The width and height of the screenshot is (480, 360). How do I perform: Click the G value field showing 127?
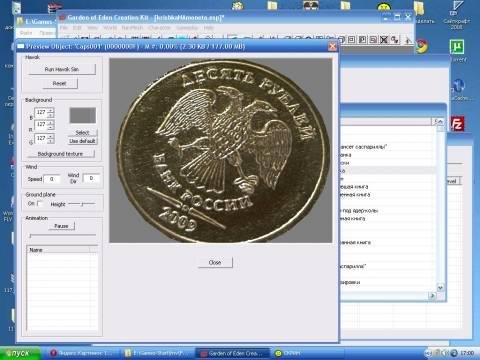(41, 138)
